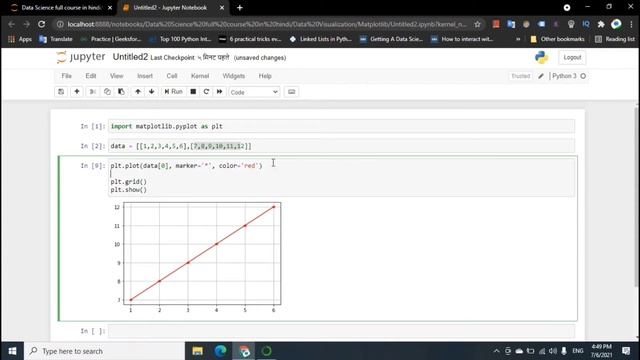Open the Practice GeeksforGeeks bookmark

tap(111, 39)
